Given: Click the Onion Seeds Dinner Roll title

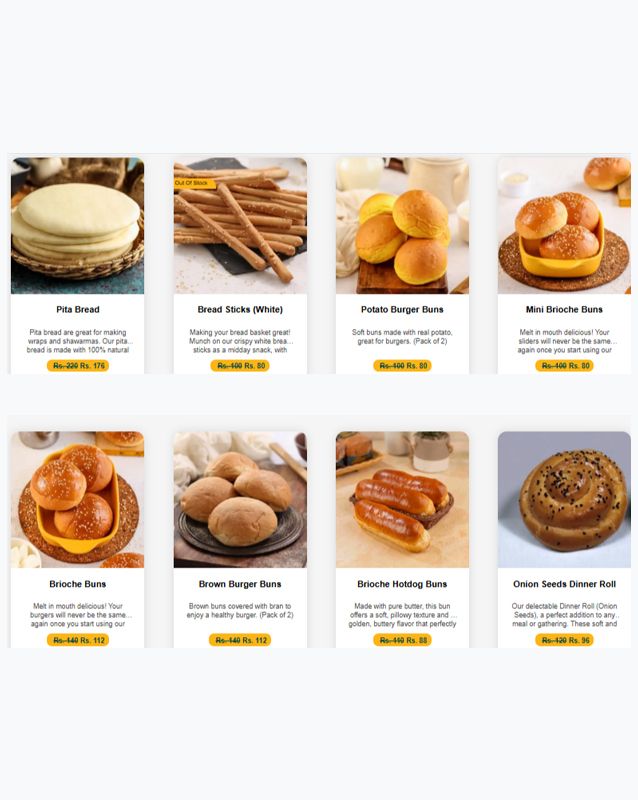Looking at the screenshot, I should click(564, 584).
